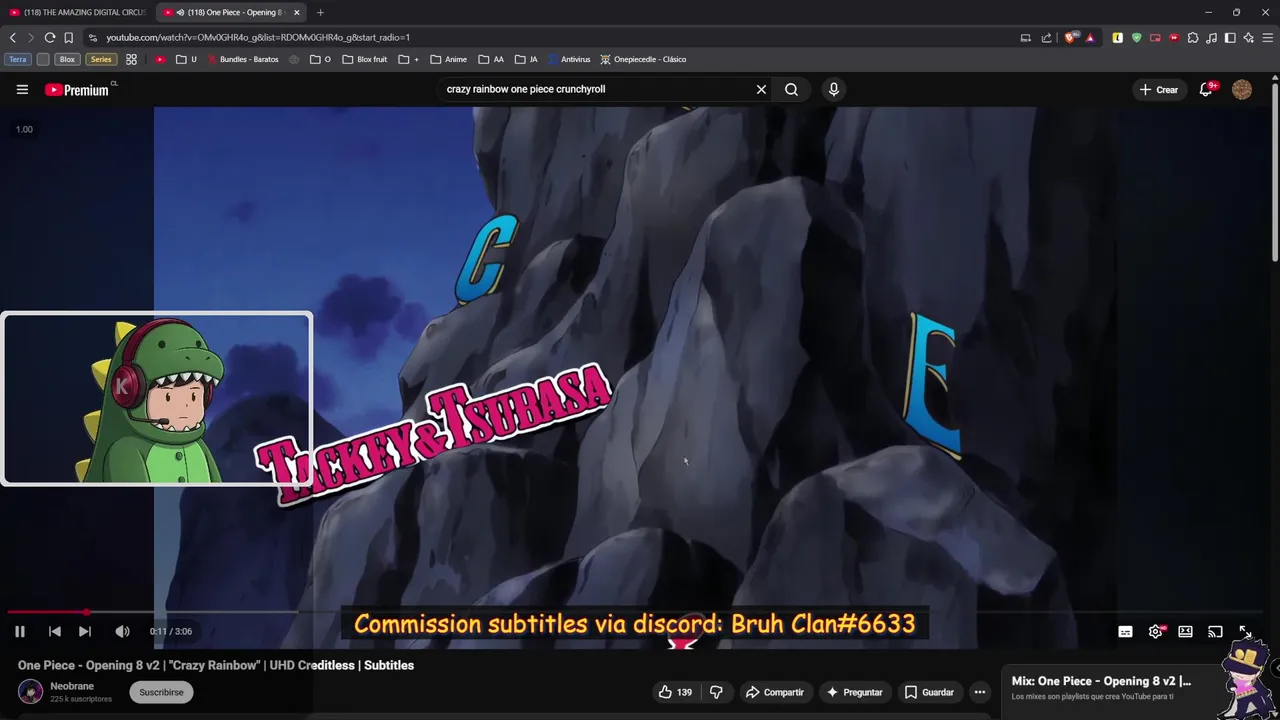Open the extensions puzzle menu
The width and height of the screenshot is (1280, 720).
pos(1193,37)
